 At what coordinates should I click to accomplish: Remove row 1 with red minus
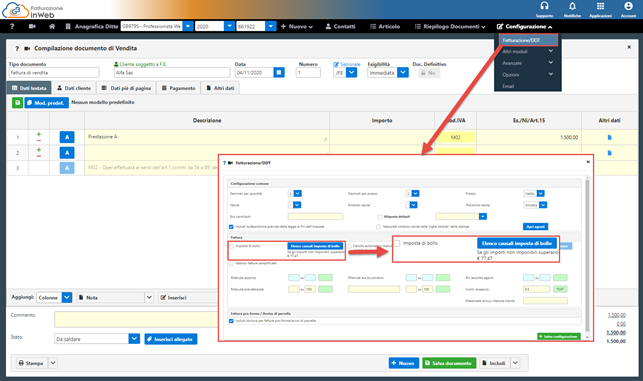pyautogui.click(x=39, y=140)
